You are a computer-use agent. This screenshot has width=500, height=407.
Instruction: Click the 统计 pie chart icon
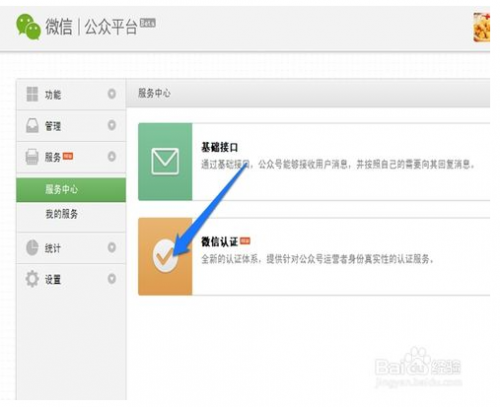tap(32, 248)
